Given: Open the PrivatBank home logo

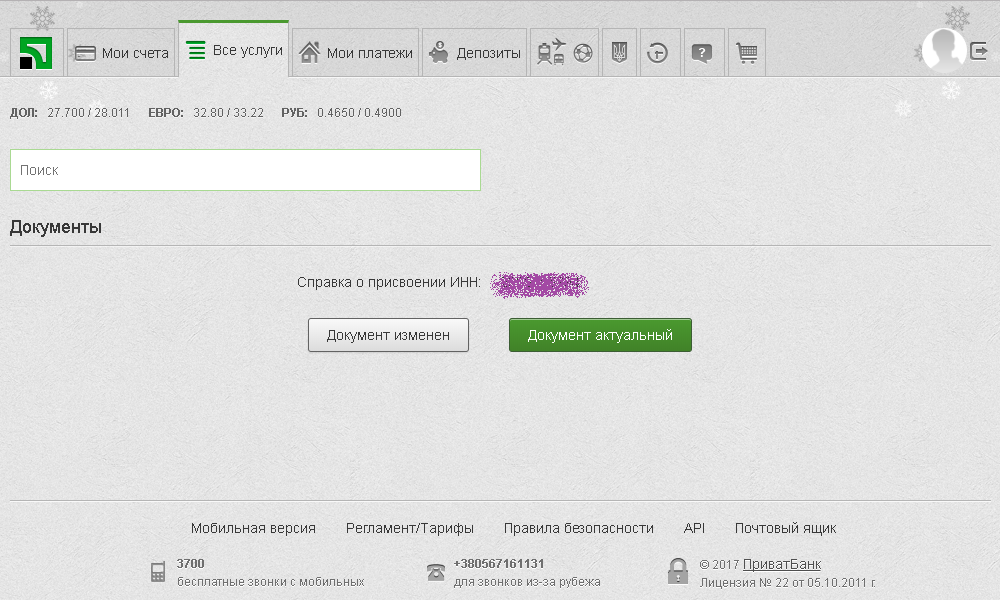Looking at the screenshot, I should point(36,53).
